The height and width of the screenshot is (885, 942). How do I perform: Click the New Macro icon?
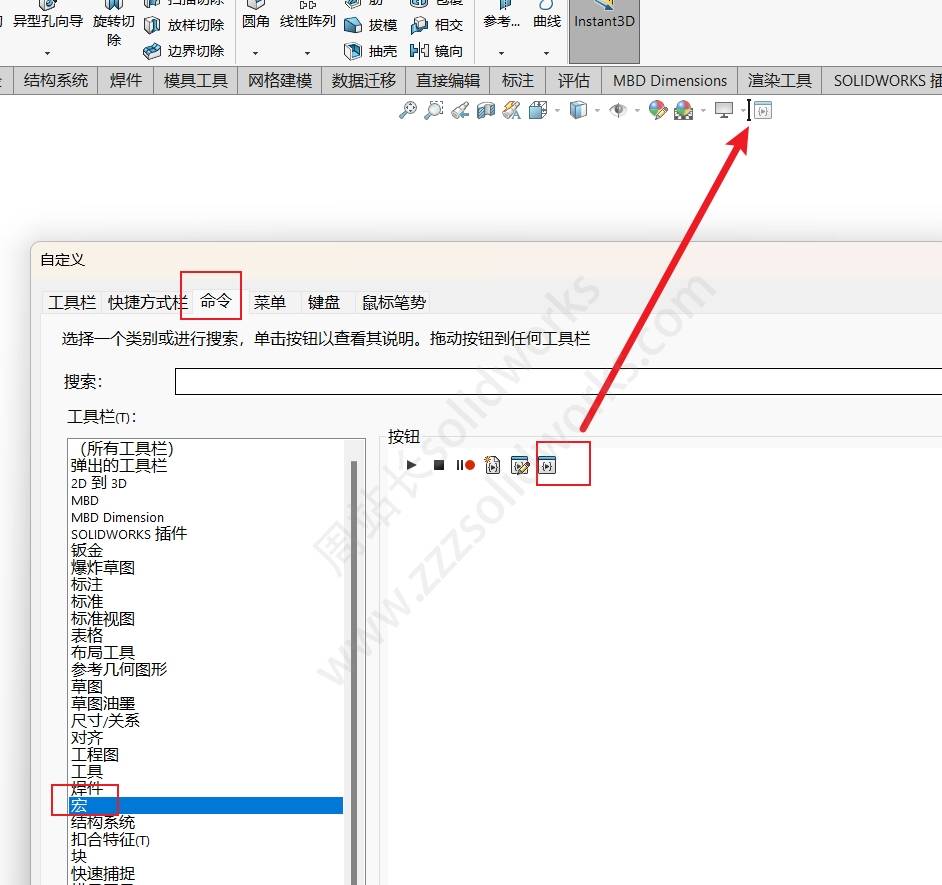pyautogui.click(x=492, y=465)
